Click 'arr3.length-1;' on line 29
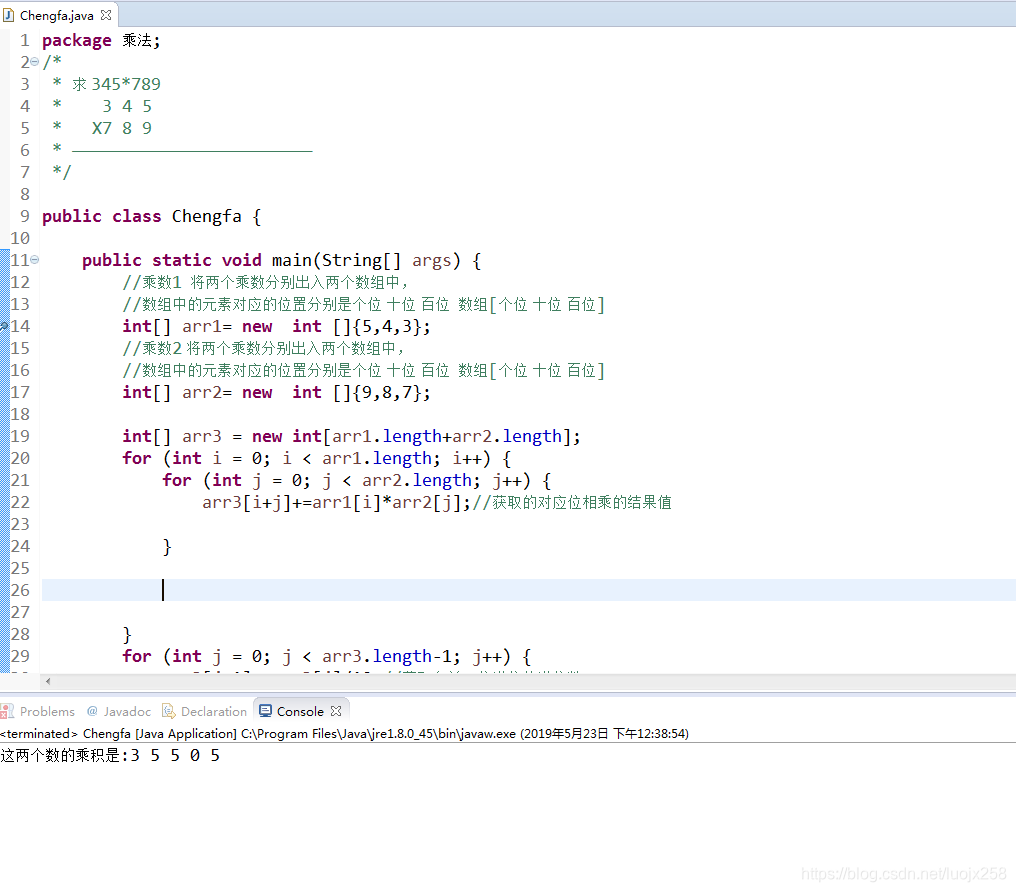Image resolution: width=1016 pixels, height=892 pixels. click(391, 657)
